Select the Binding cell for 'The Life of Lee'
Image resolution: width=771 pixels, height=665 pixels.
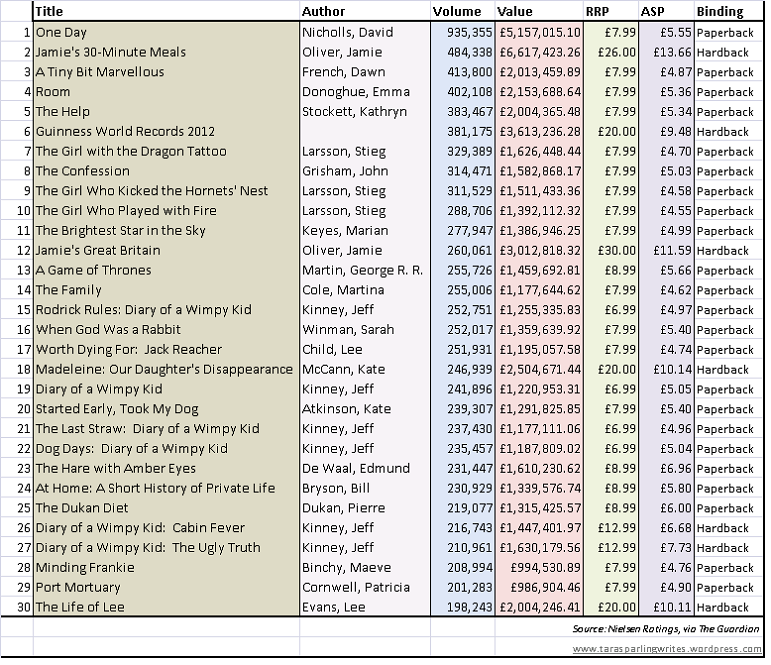722,607
